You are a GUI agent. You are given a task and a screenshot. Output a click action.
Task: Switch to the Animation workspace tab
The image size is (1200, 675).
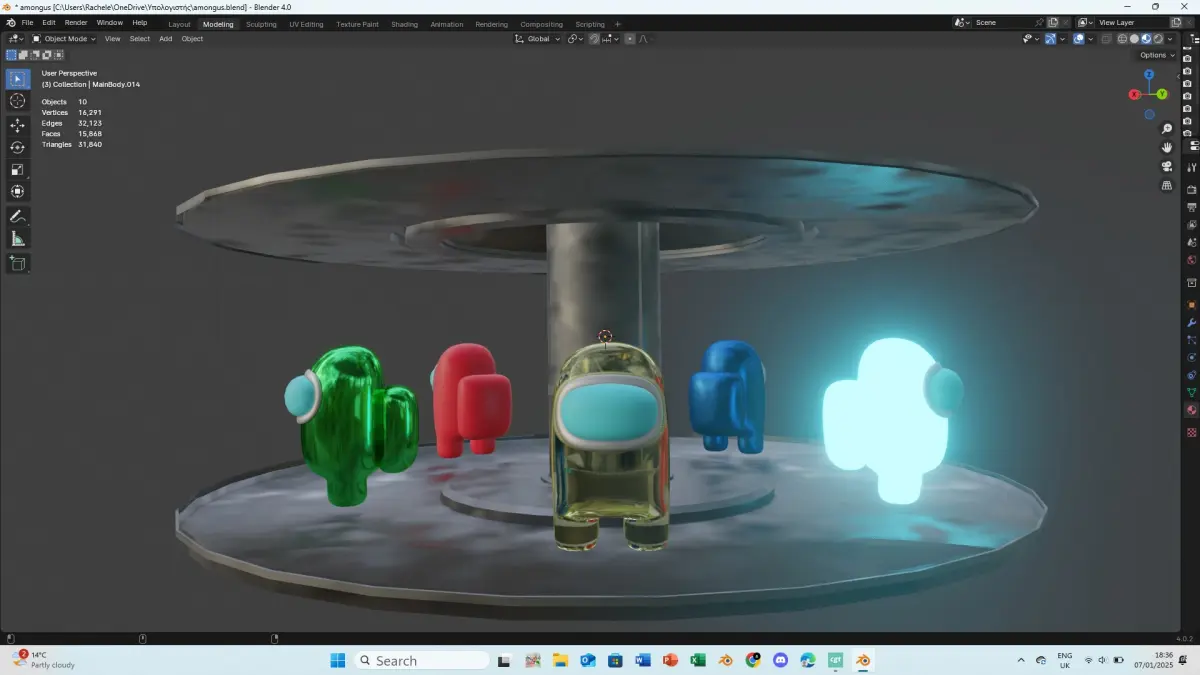[446, 24]
